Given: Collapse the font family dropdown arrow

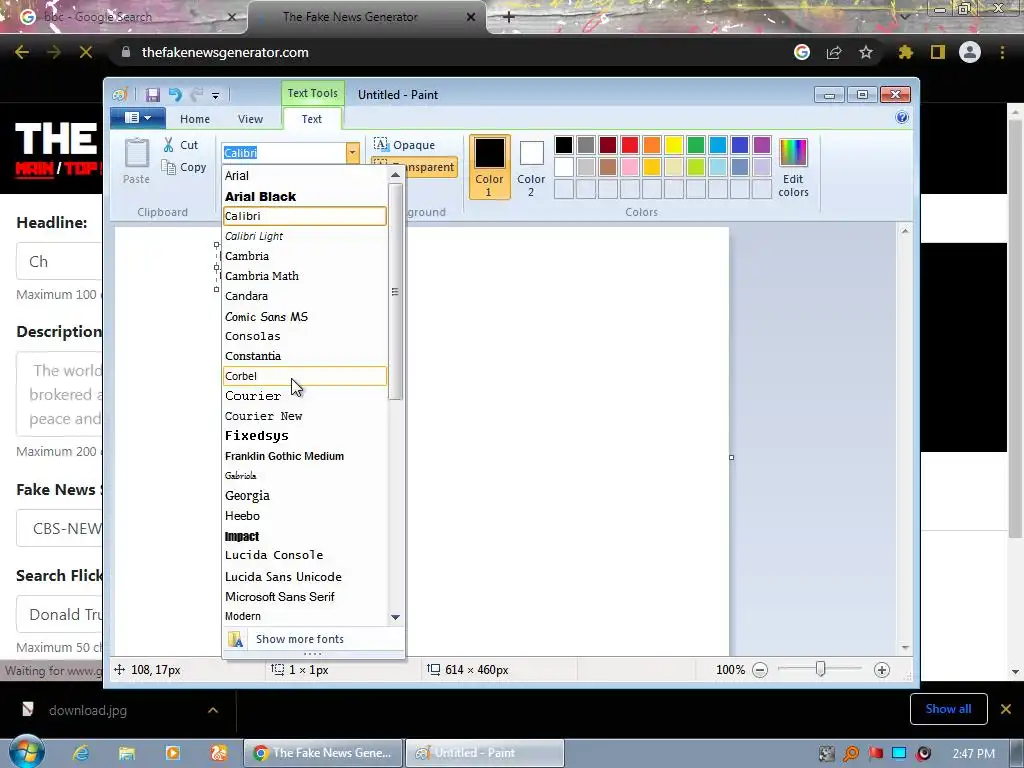Looking at the screenshot, I should click(x=353, y=153).
